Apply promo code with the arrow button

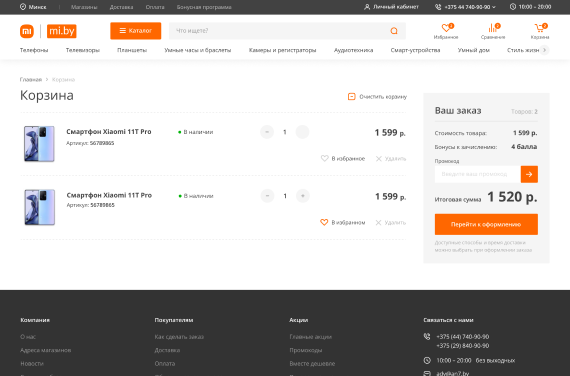529,174
